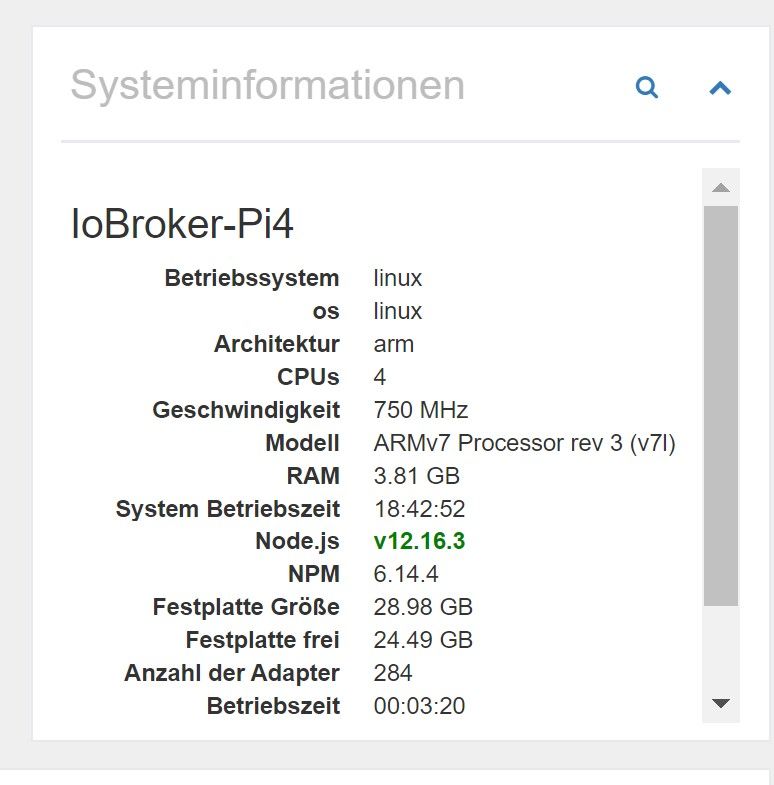Viewport: 774px width, 785px height.
Task: Click the Geschwindigkeit value 750 MHz
Action: click(x=421, y=410)
